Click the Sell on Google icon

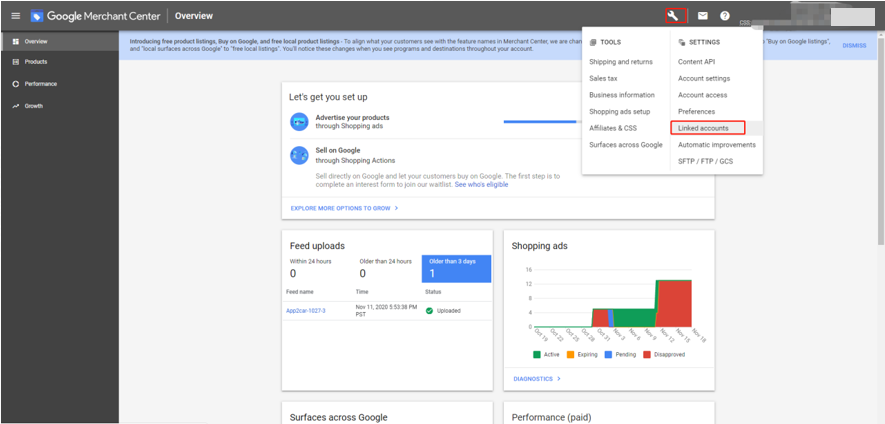[299, 155]
